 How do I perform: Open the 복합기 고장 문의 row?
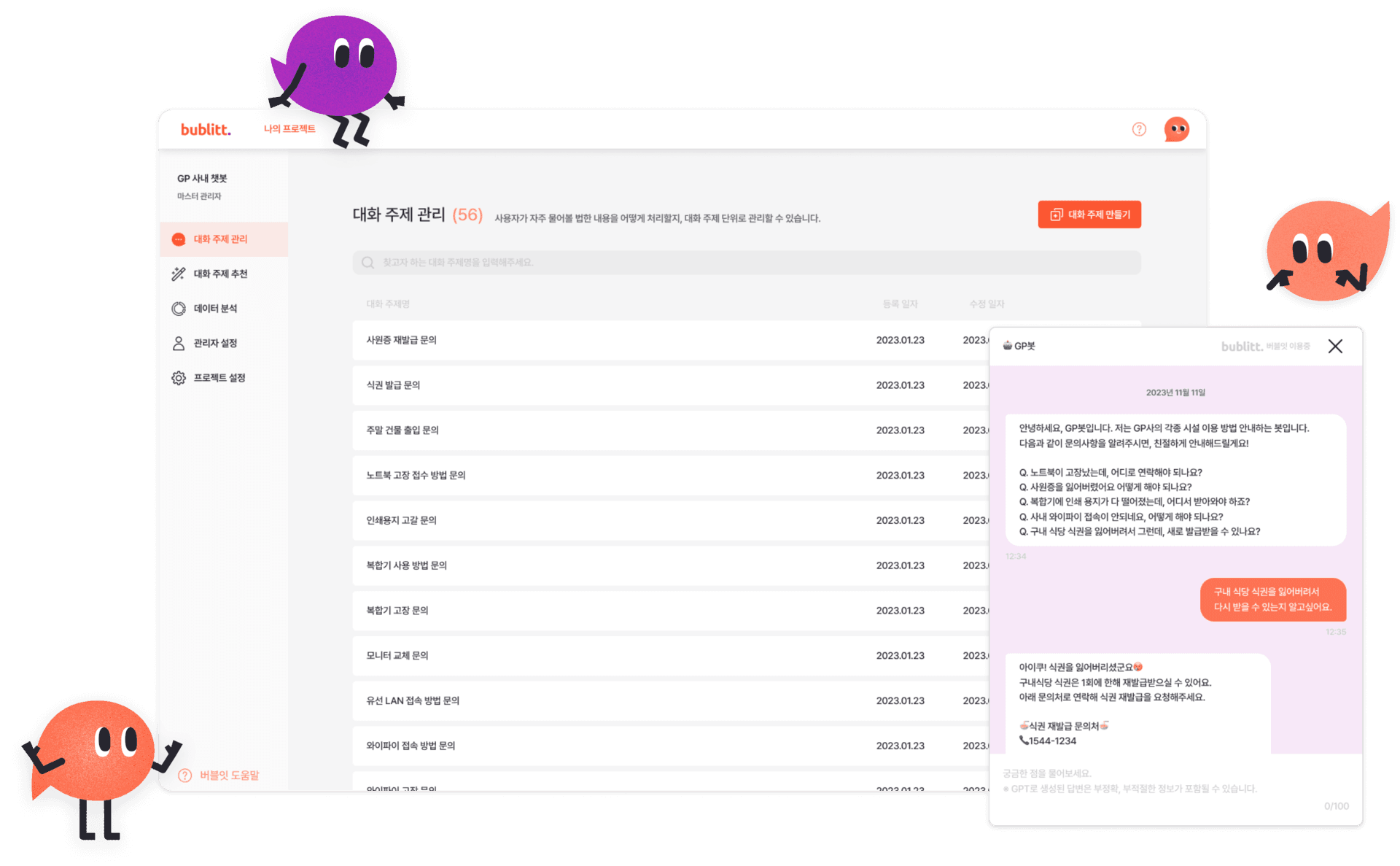pyautogui.click(x=671, y=611)
